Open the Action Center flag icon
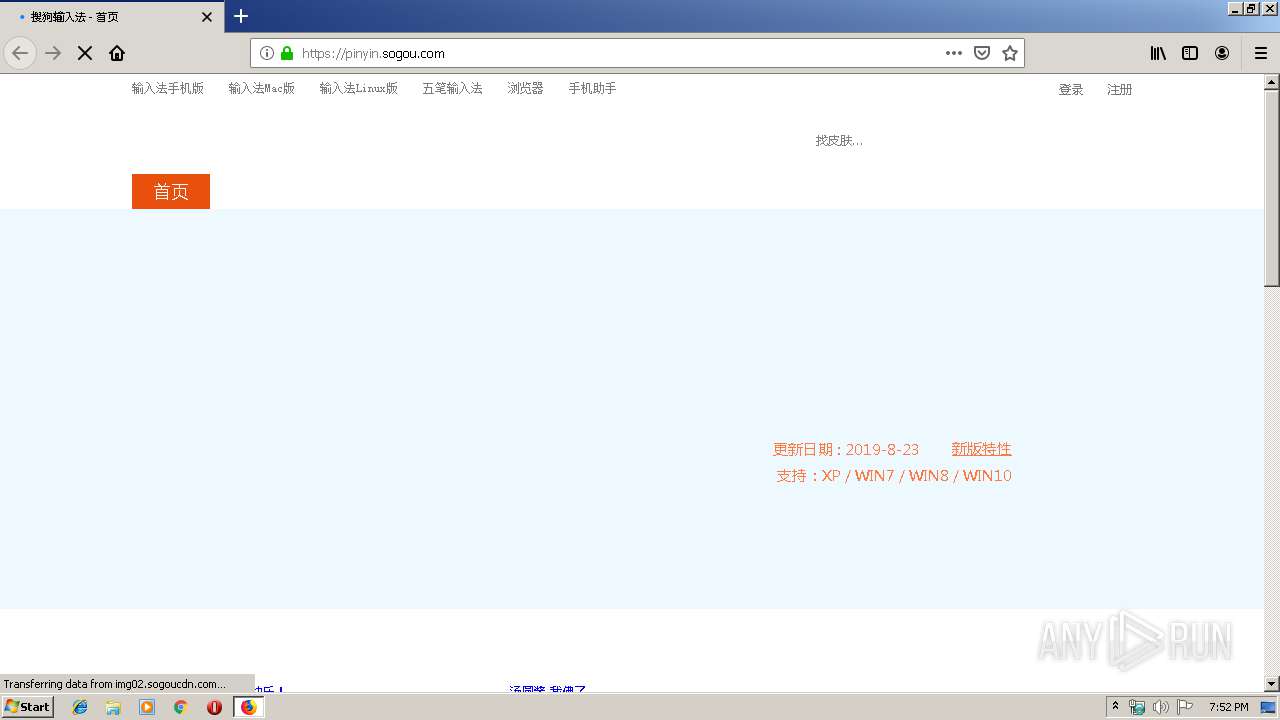Screen dimensions: 1280x720 coord(1185,707)
